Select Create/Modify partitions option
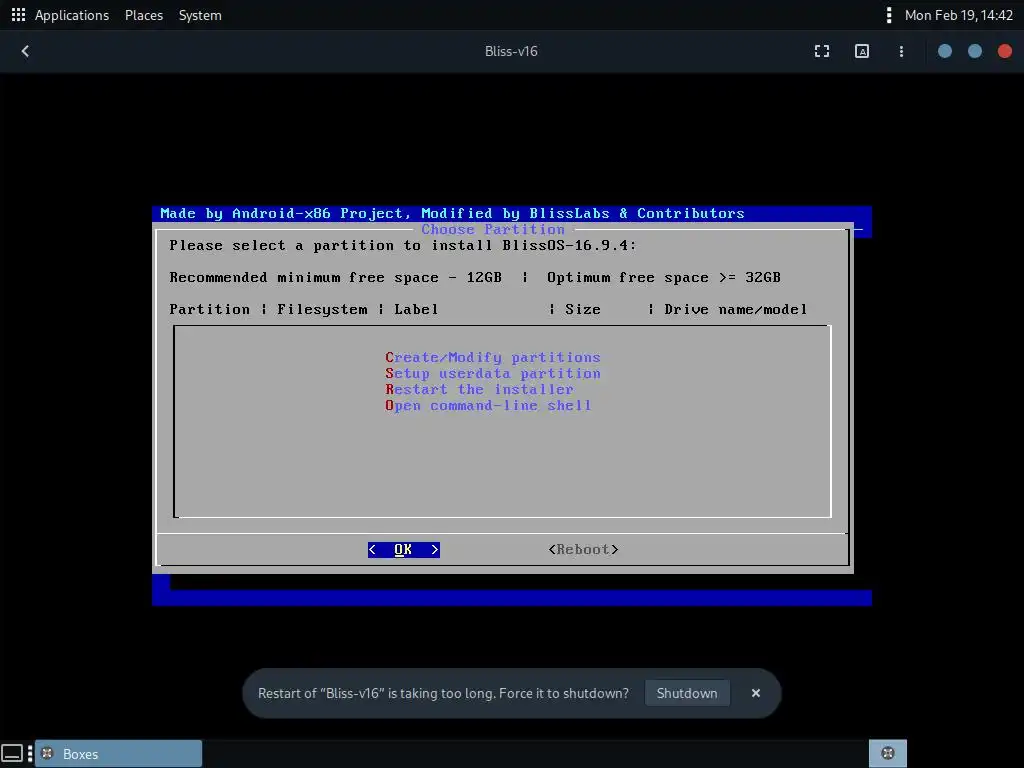Image resolution: width=1024 pixels, height=768 pixels. pyautogui.click(x=492, y=357)
